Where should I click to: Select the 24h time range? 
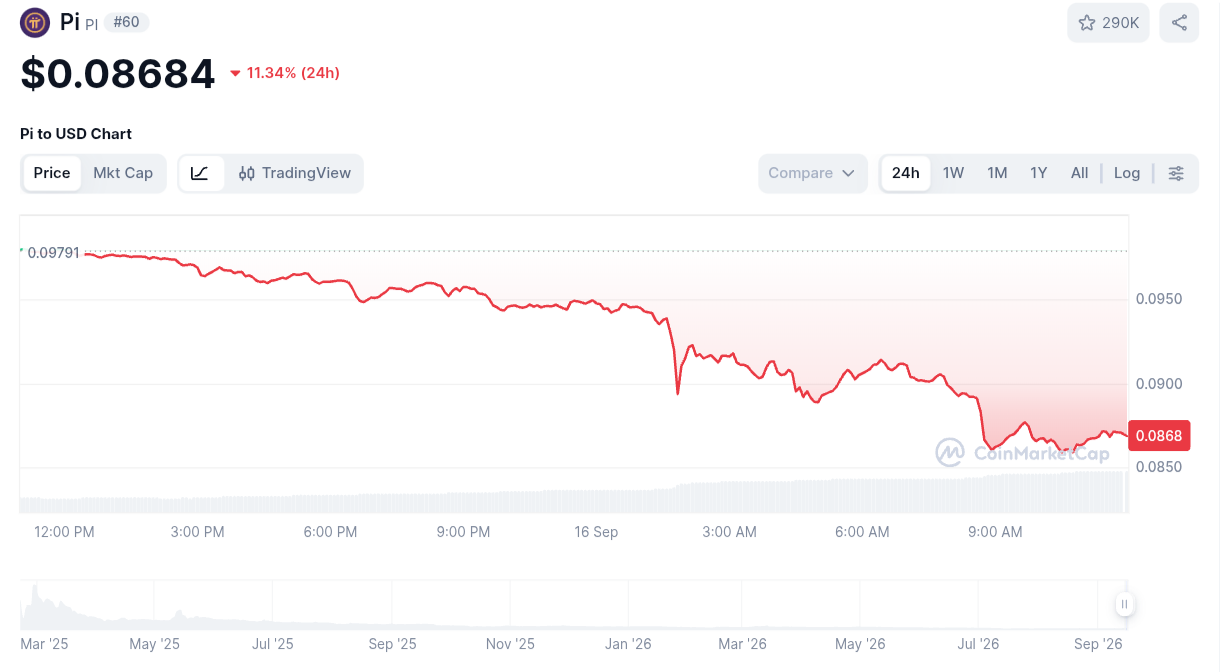coord(906,173)
